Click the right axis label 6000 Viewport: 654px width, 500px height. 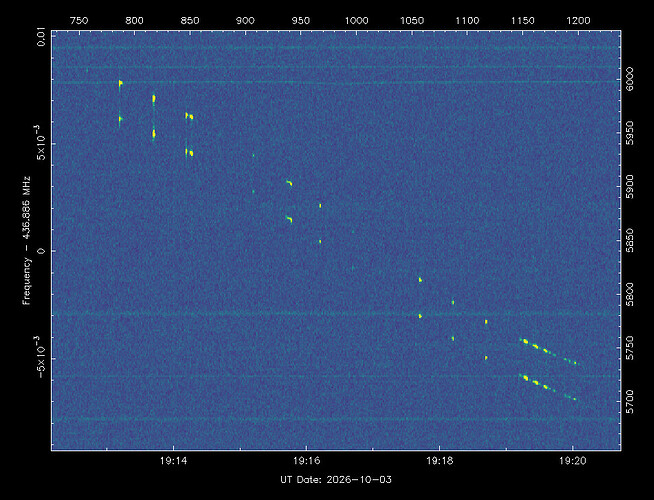point(630,79)
